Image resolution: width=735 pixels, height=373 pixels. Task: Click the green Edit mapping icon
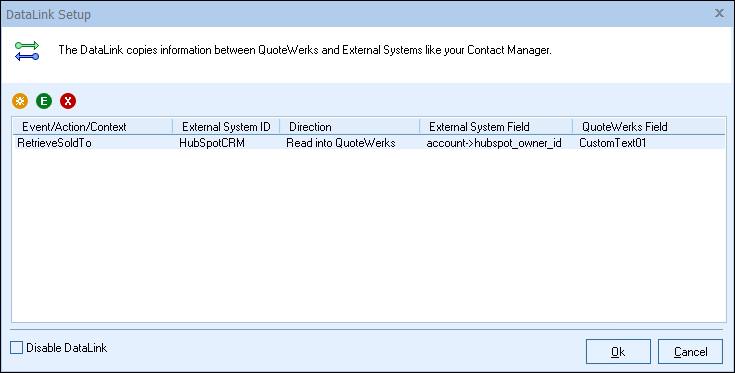pyautogui.click(x=44, y=101)
